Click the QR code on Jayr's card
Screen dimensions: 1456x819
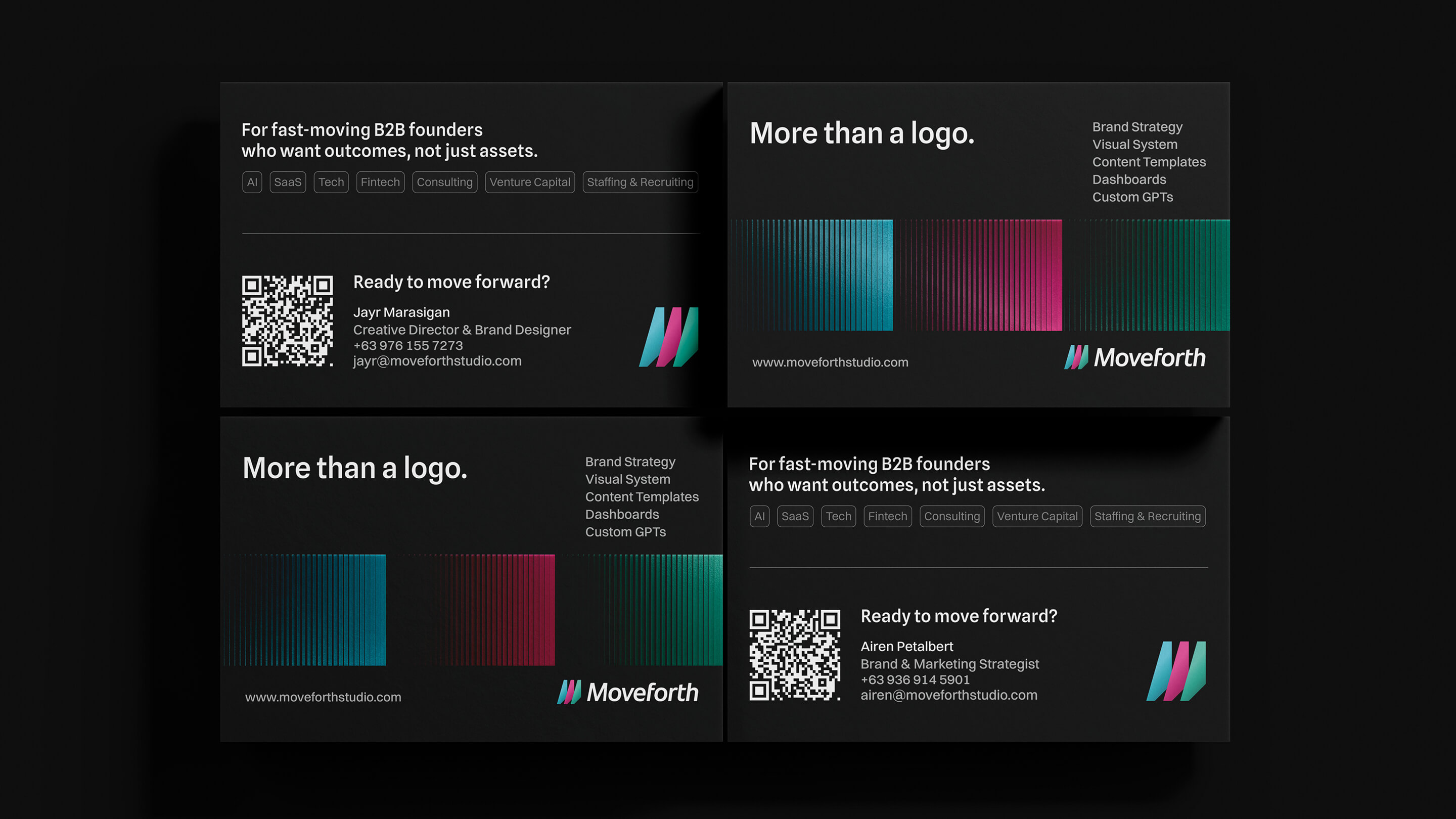point(287,321)
